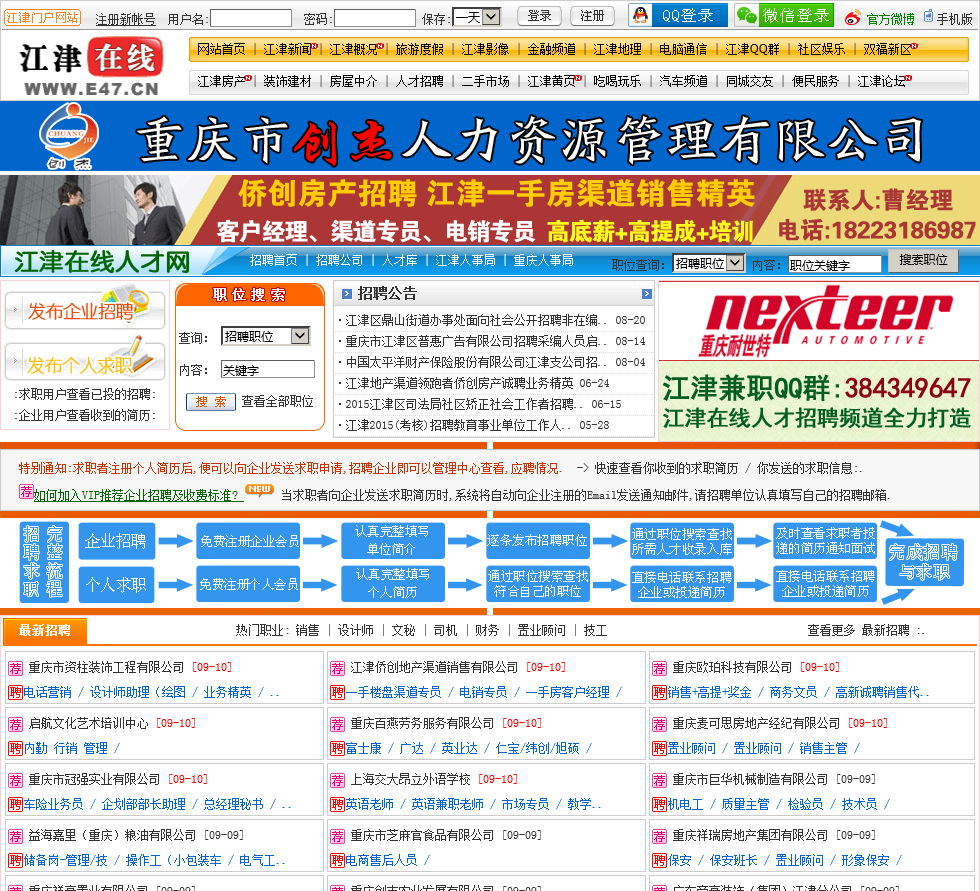Open the 查询 dropdown in 职位搜索 panel
Screen dimensions: 980x891
click(x=266, y=336)
